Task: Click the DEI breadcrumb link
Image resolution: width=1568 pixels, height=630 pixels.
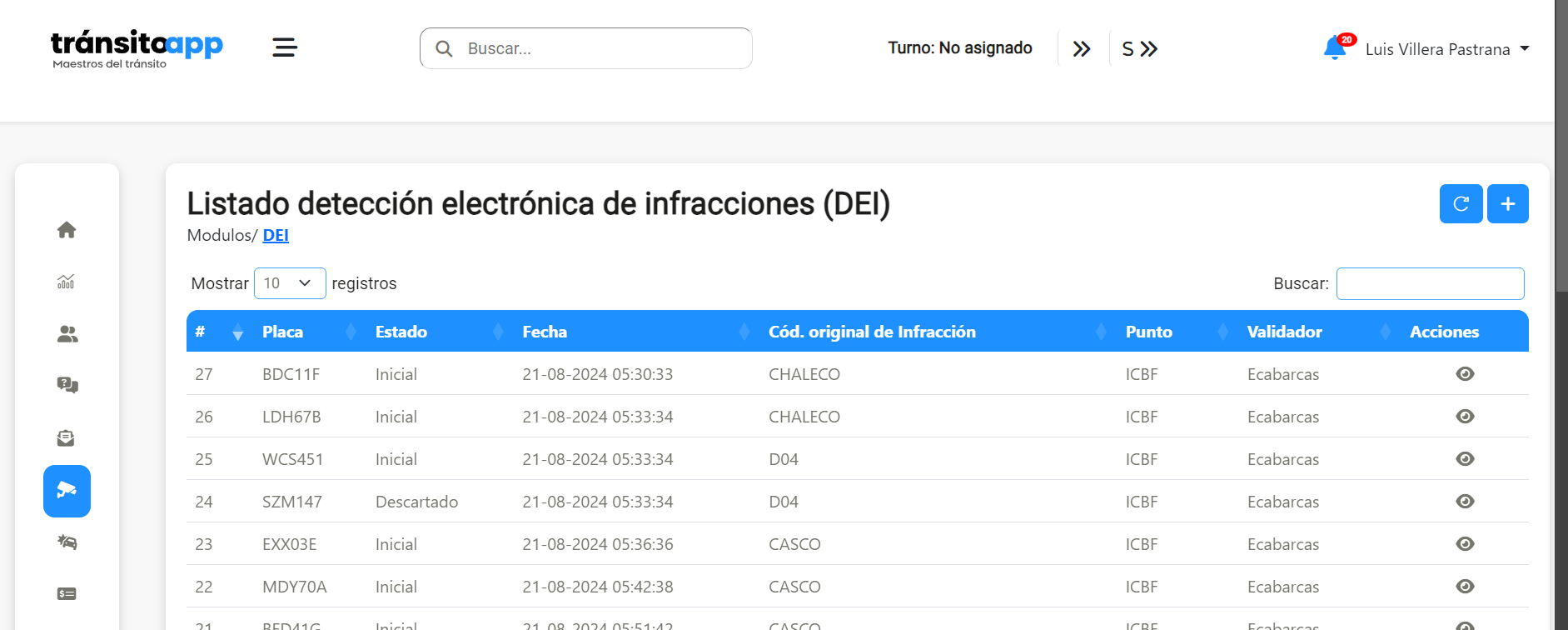Action: tap(276, 236)
